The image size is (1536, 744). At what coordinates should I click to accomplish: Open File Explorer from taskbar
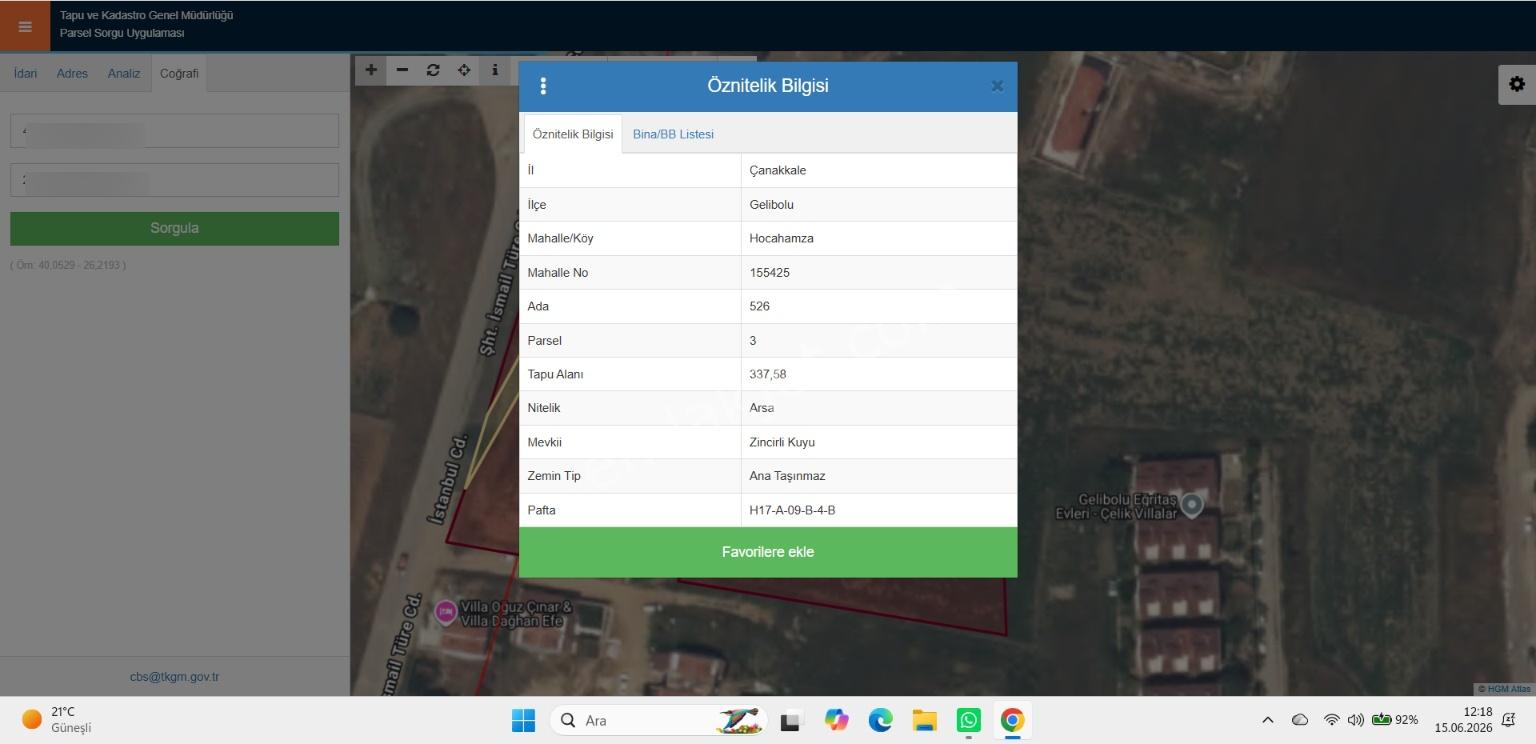click(924, 720)
